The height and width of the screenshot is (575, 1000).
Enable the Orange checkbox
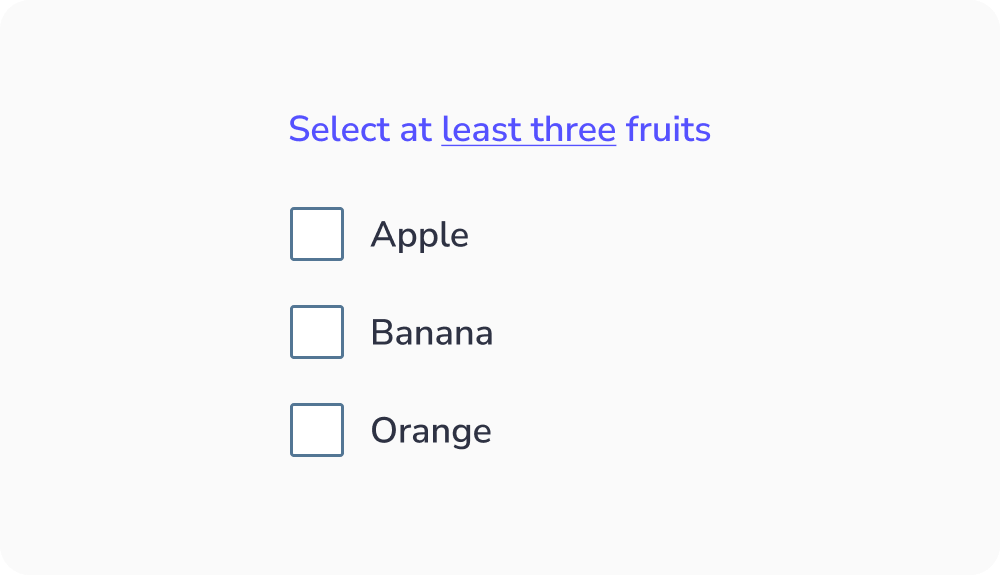[x=317, y=430]
